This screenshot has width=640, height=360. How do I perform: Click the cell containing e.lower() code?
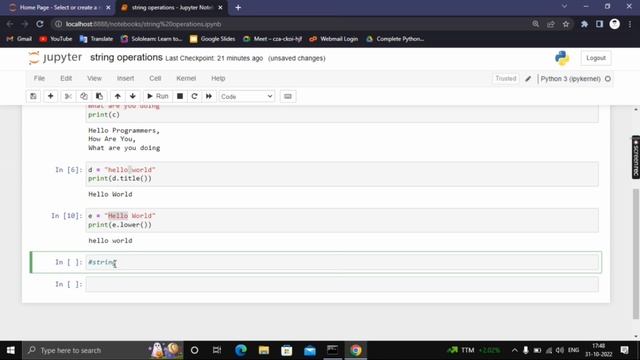(342, 220)
